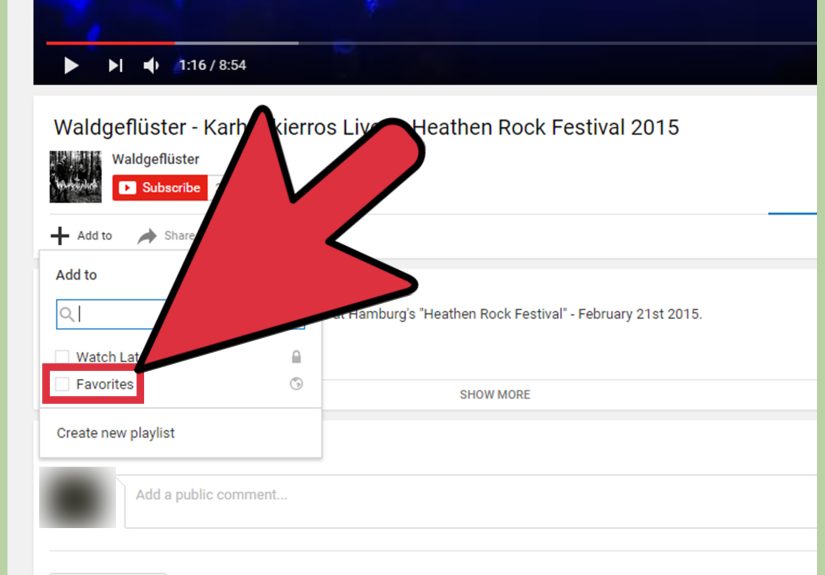
Task: Play the video
Action: [x=71, y=66]
